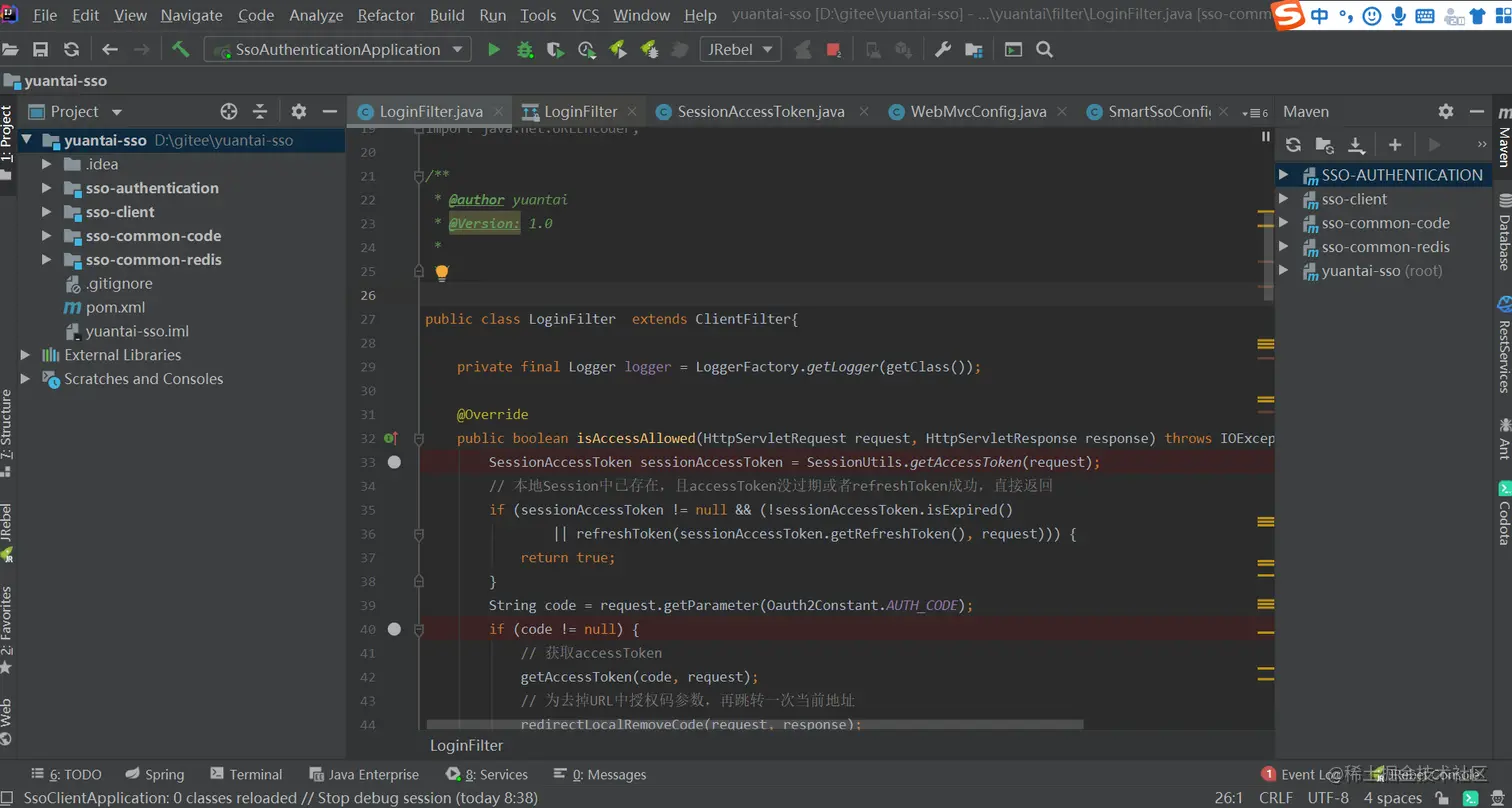Open the Terminal tool window

coord(246,774)
